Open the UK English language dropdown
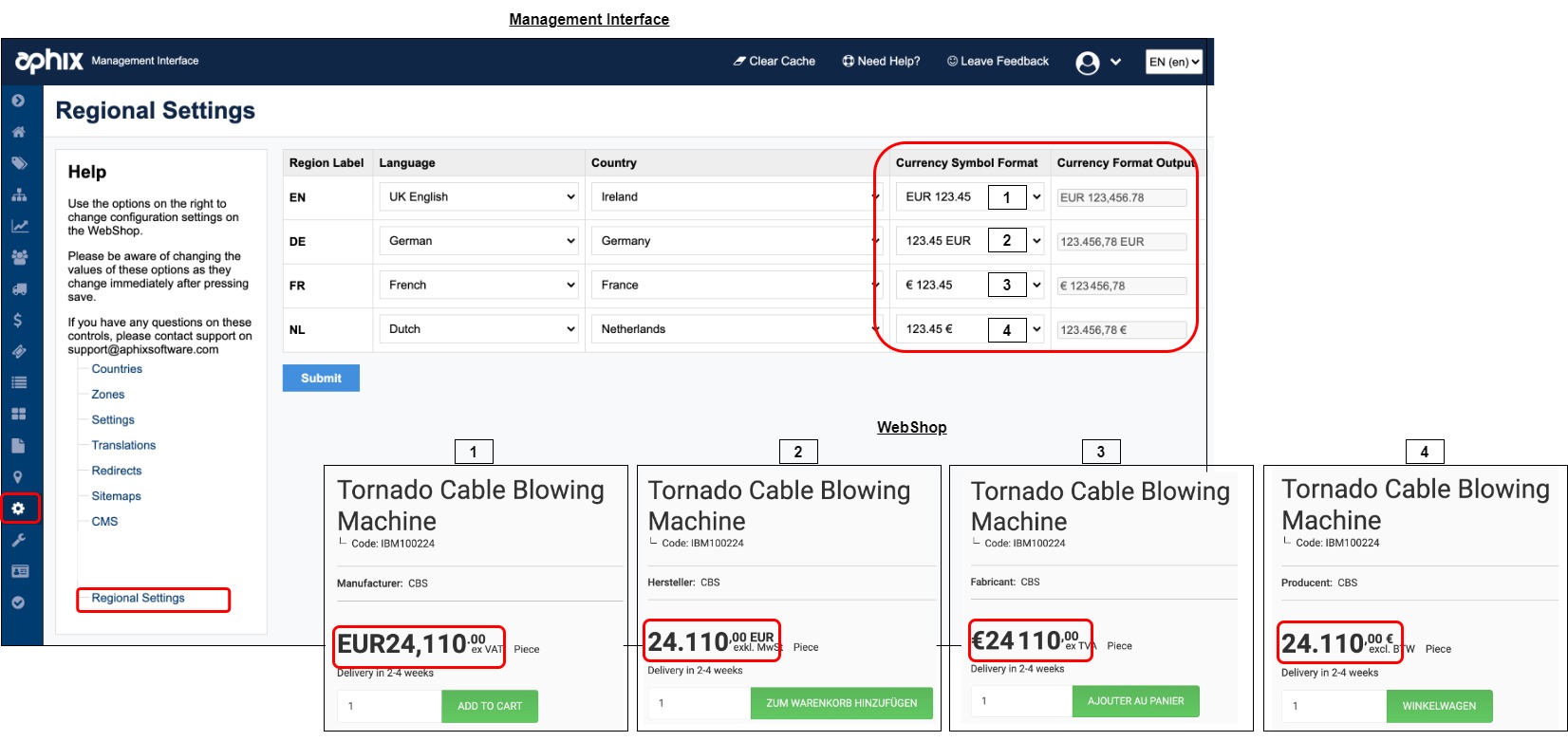This screenshot has height=741, width=1568. coord(480,197)
